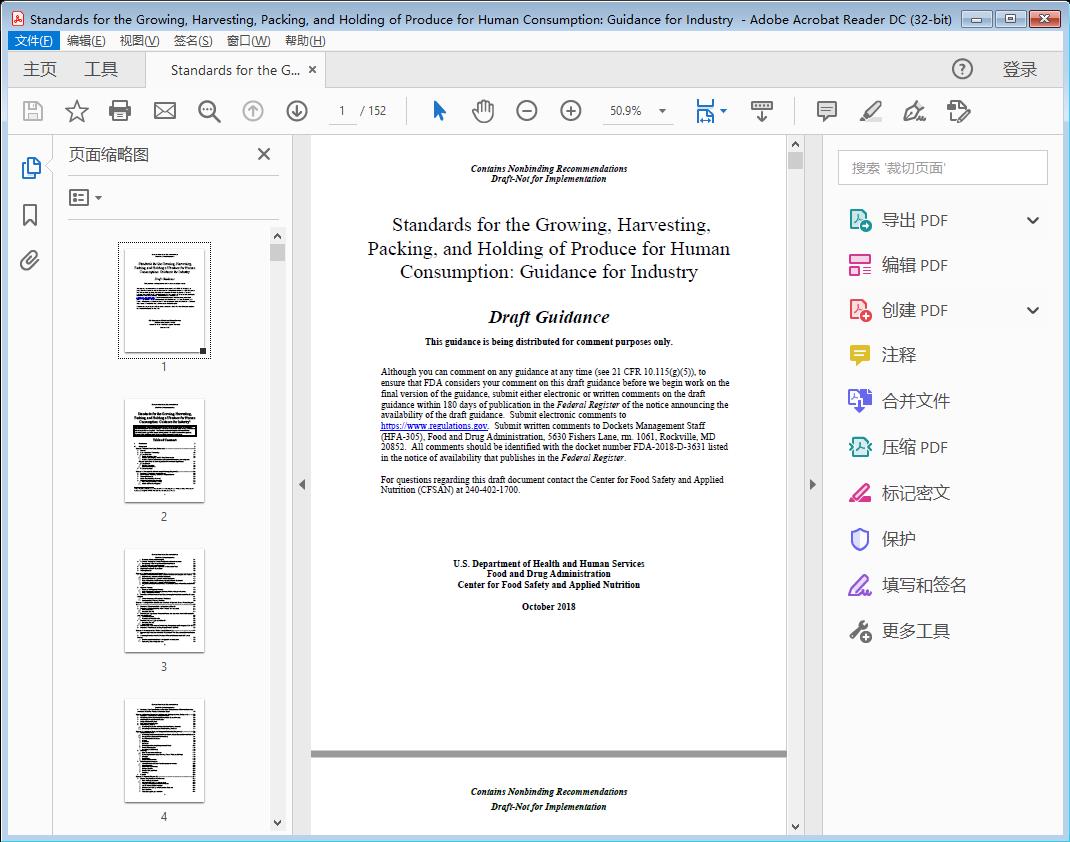Click the document vertical scrollbar thumb
The height and width of the screenshot is (842, 1070).
tap(795, 161)
